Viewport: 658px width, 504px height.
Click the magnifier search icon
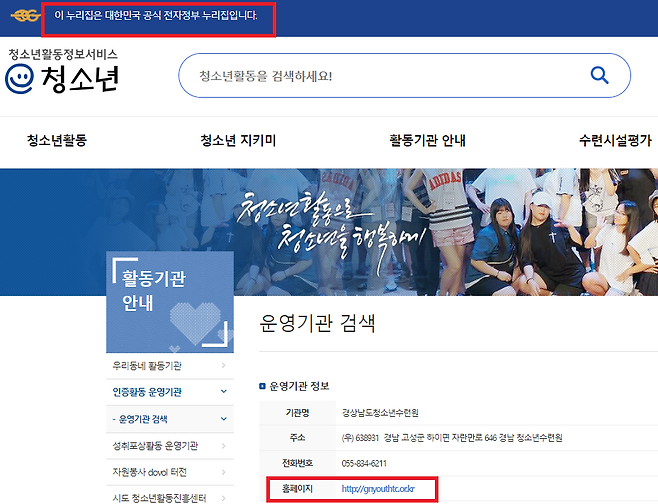click(x=599, y=76)
